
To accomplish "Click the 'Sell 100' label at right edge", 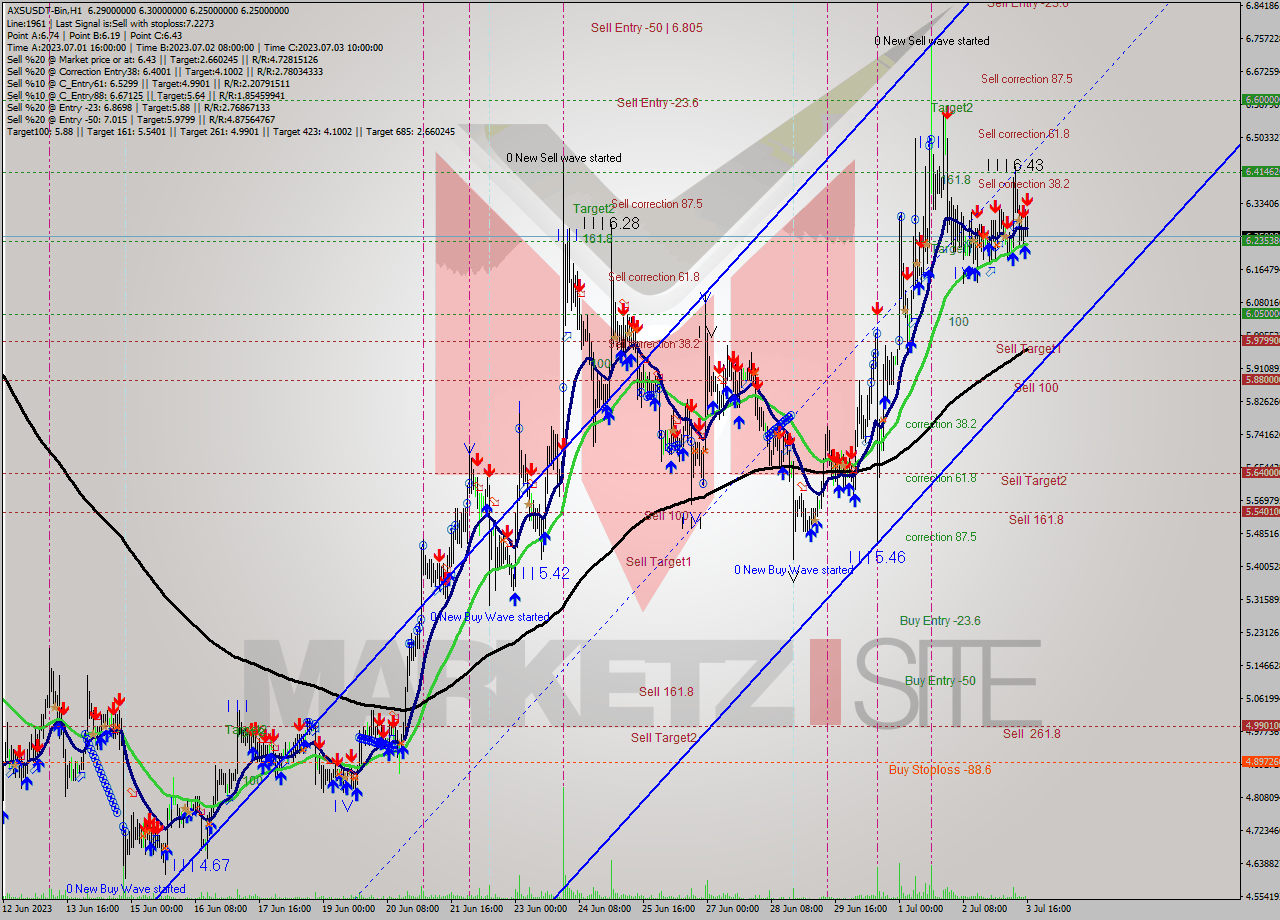I will (1036, 388).
